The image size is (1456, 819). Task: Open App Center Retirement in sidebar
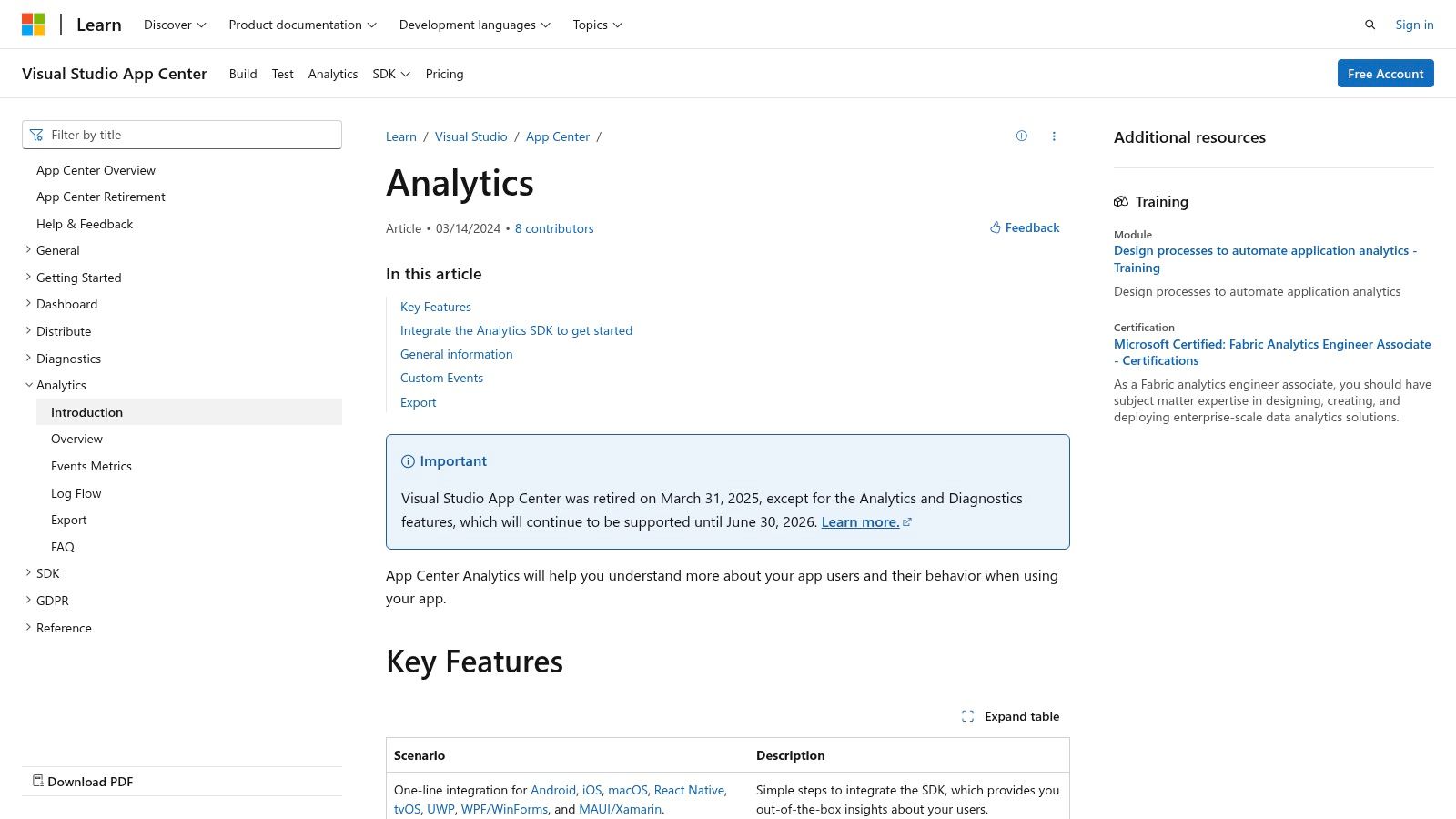click(101, 197)
